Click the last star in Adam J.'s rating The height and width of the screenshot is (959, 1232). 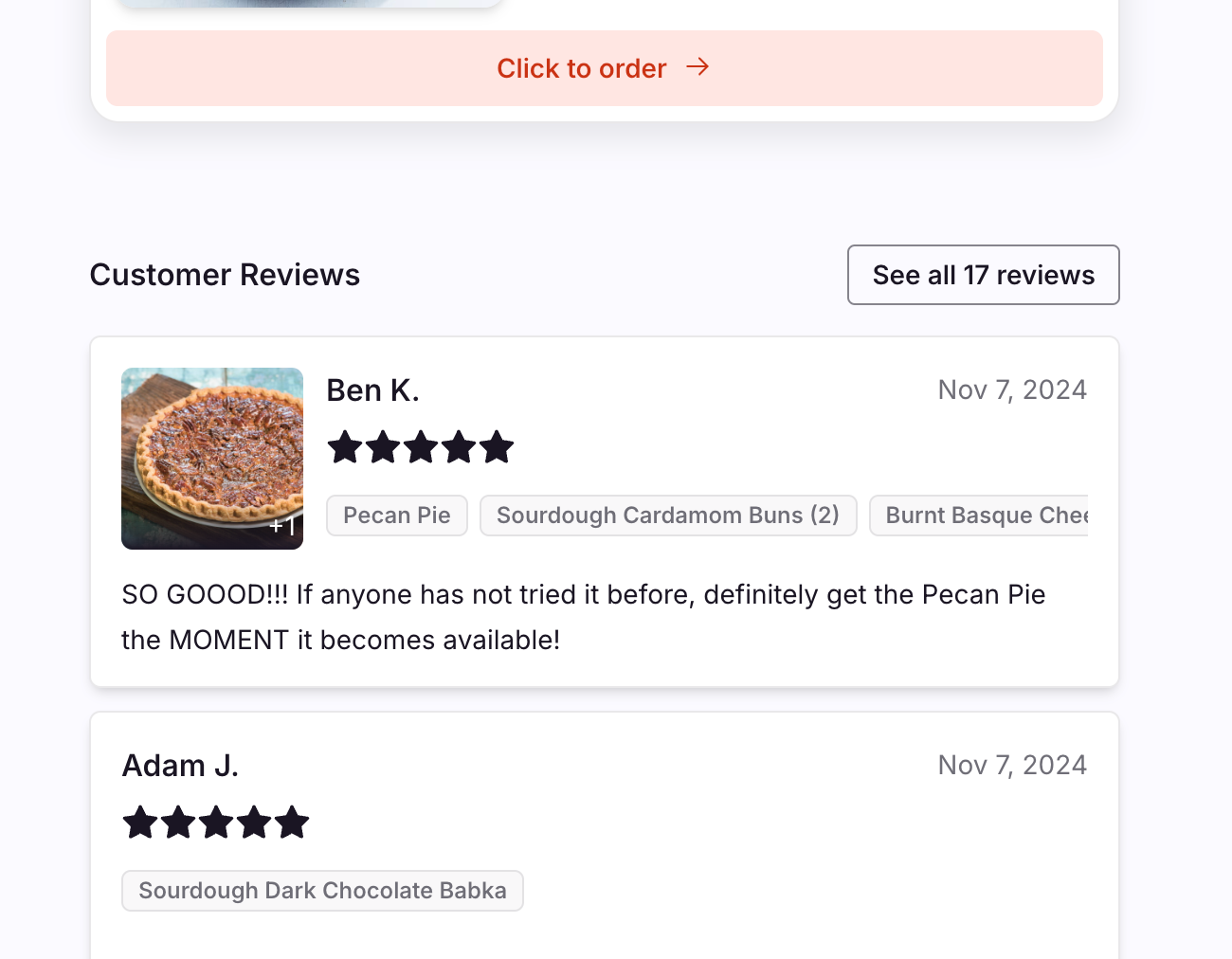tap(292, 822)
